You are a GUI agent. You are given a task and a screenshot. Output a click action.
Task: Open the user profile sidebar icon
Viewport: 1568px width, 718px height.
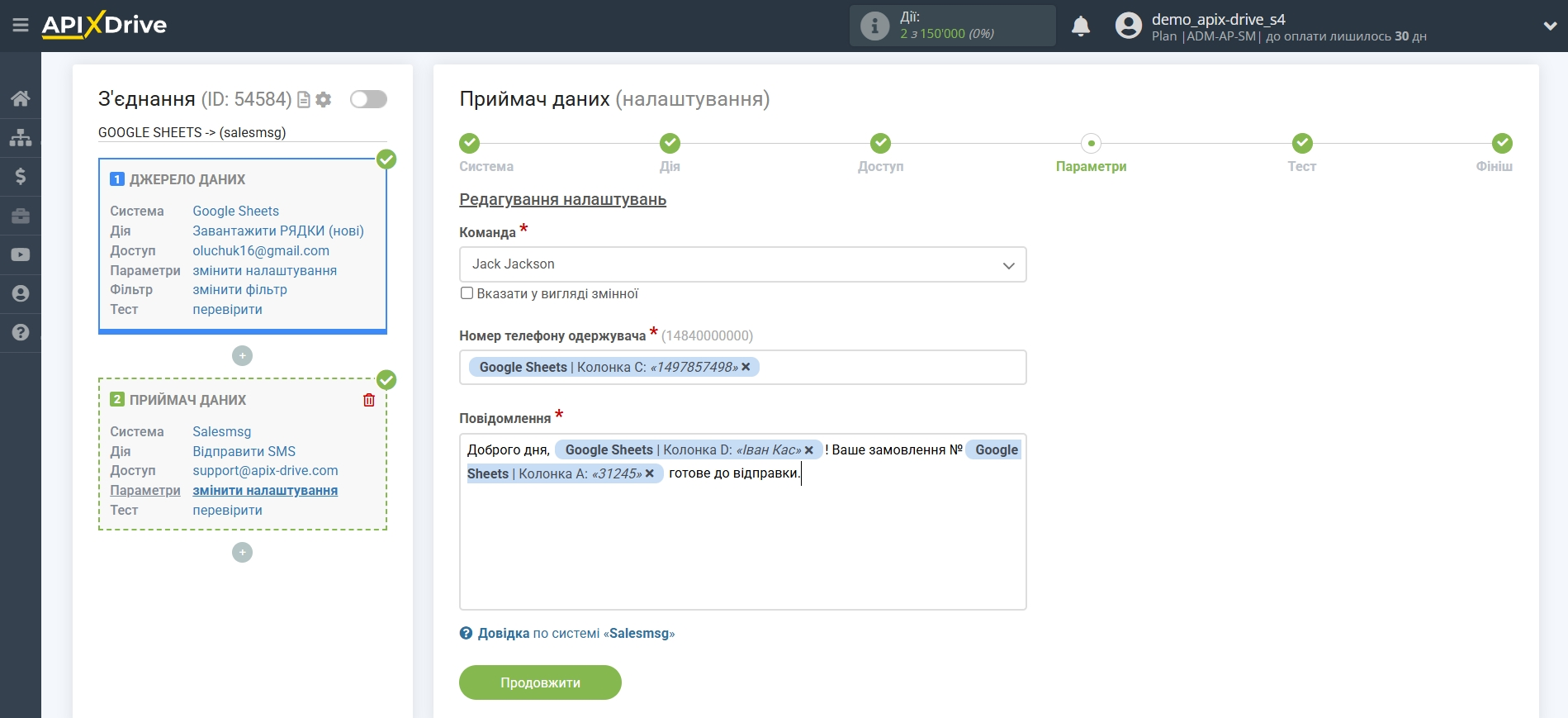[21, 293]
